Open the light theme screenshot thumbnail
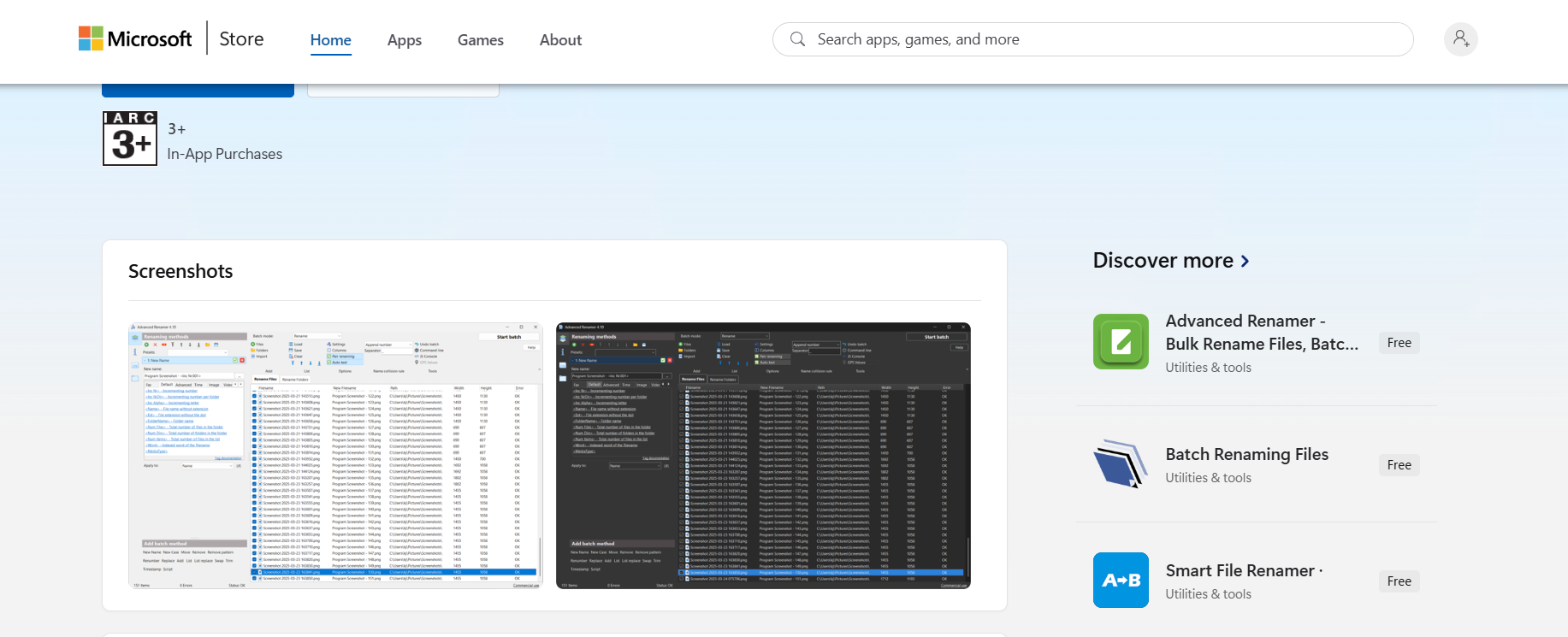This screenshot has width=1568, height=637. [x=335, y=456]
